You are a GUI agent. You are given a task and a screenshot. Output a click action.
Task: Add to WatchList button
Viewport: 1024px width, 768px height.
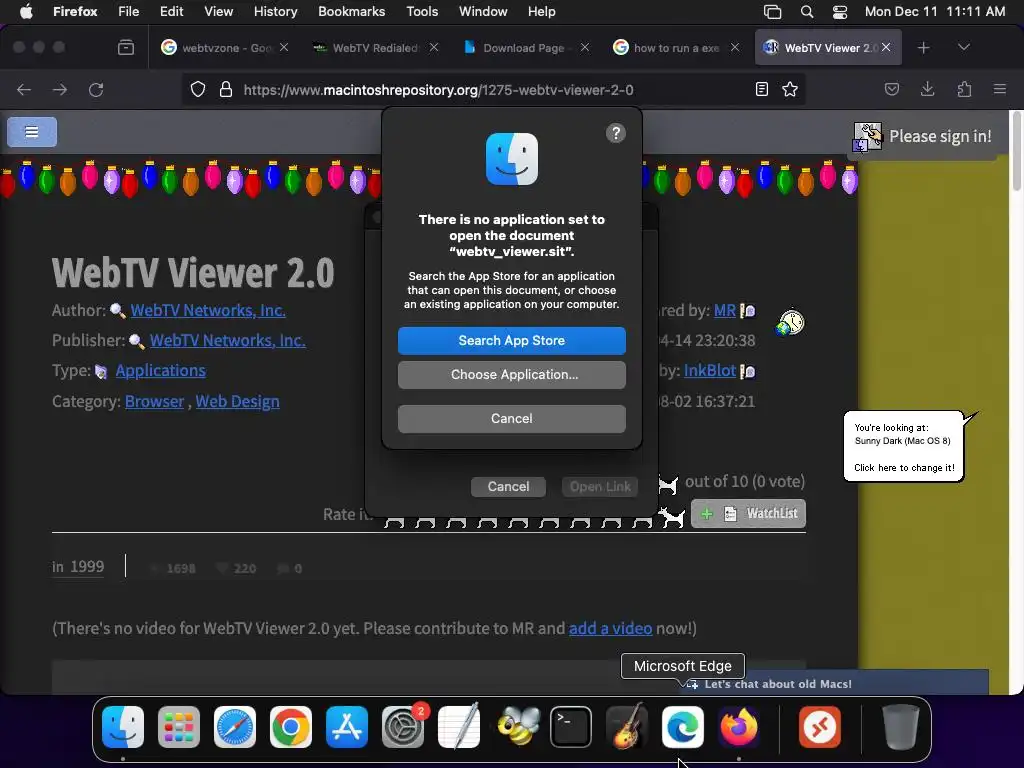[748, 513]
